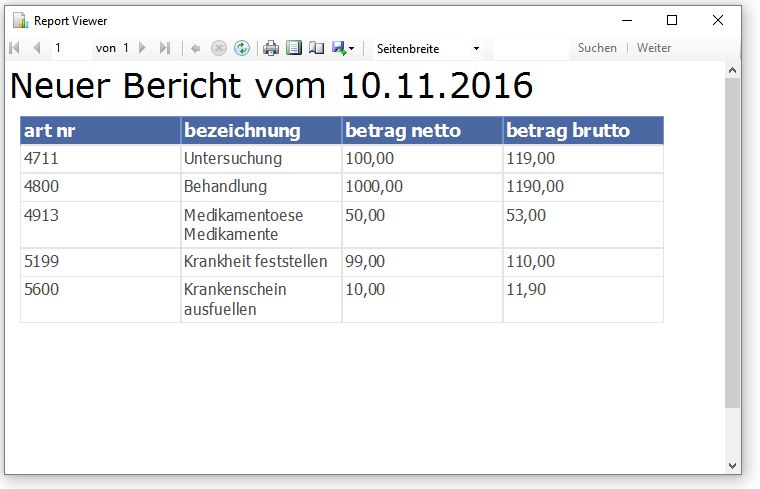Click the Weiter button

[654, 48]
